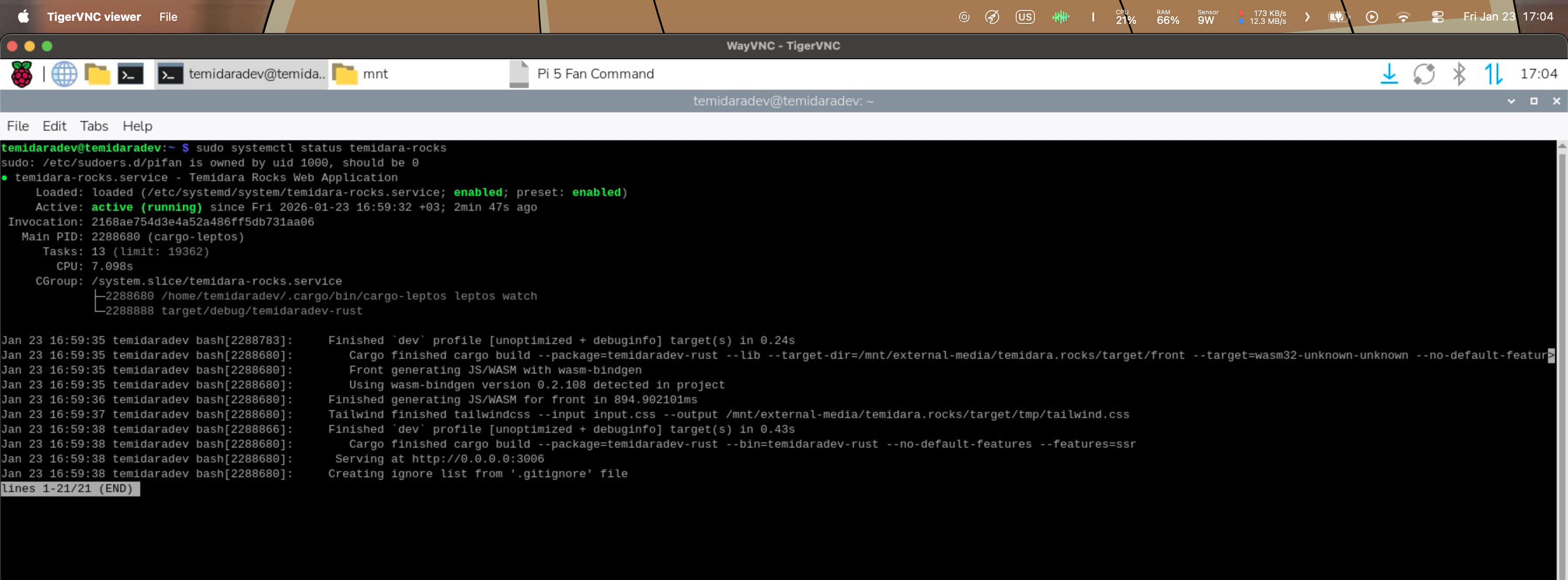This screenshot has width=1568, height=580.
Task: Open the terminal Help menu
Action: (x=137, y=126)
